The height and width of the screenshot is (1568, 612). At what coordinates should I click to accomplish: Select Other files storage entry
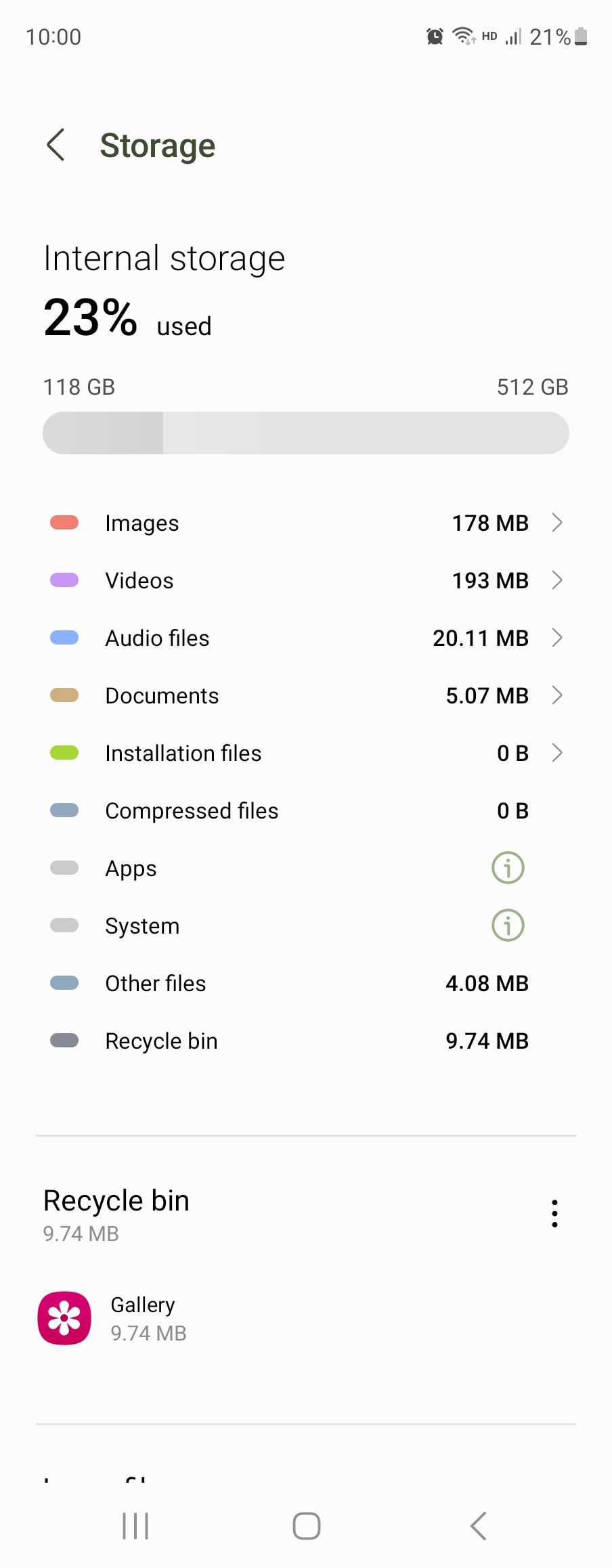click(305, 983)
